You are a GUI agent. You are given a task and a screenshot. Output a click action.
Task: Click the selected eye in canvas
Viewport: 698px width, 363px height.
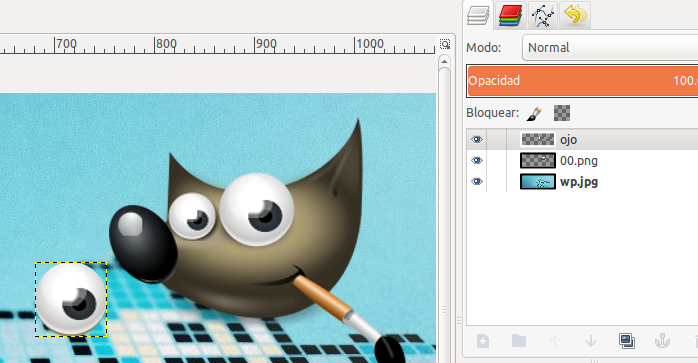[71, 299]
